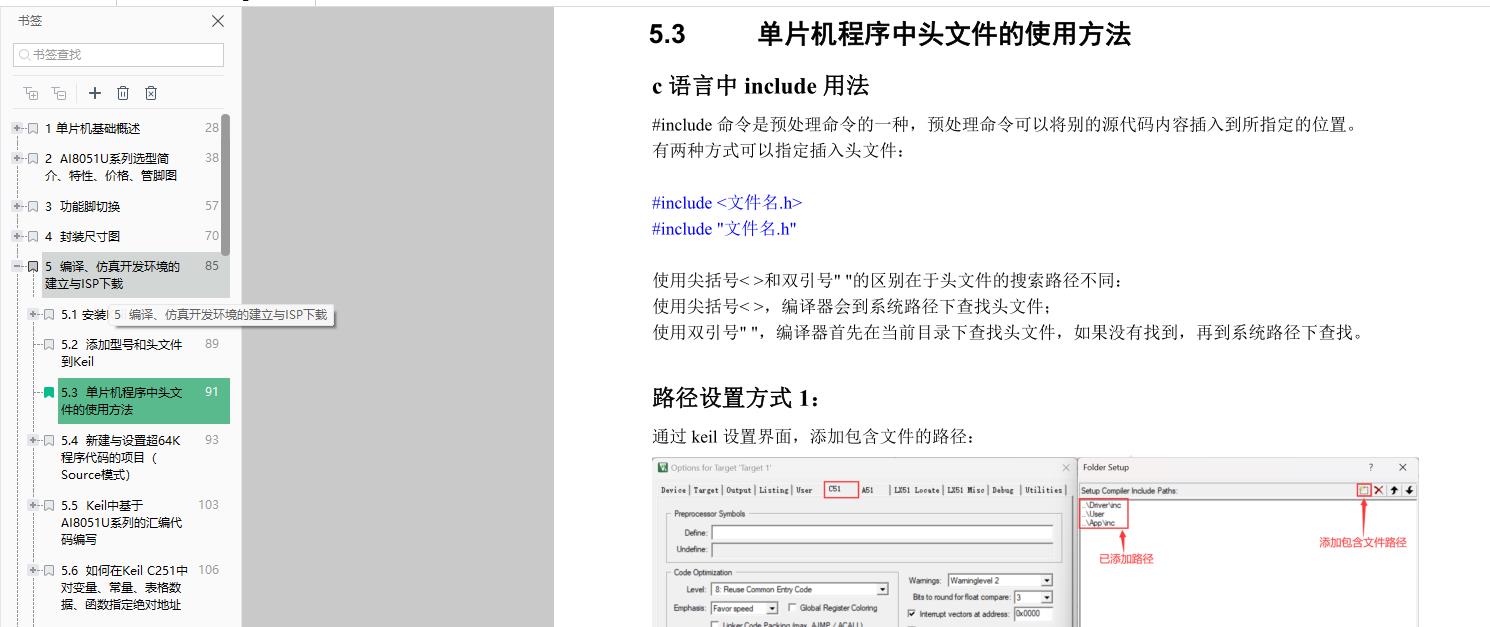Click the move-up arrow icon in Folder Setup
Viewport: 1490px width, 627px height.
[1395, 490]
